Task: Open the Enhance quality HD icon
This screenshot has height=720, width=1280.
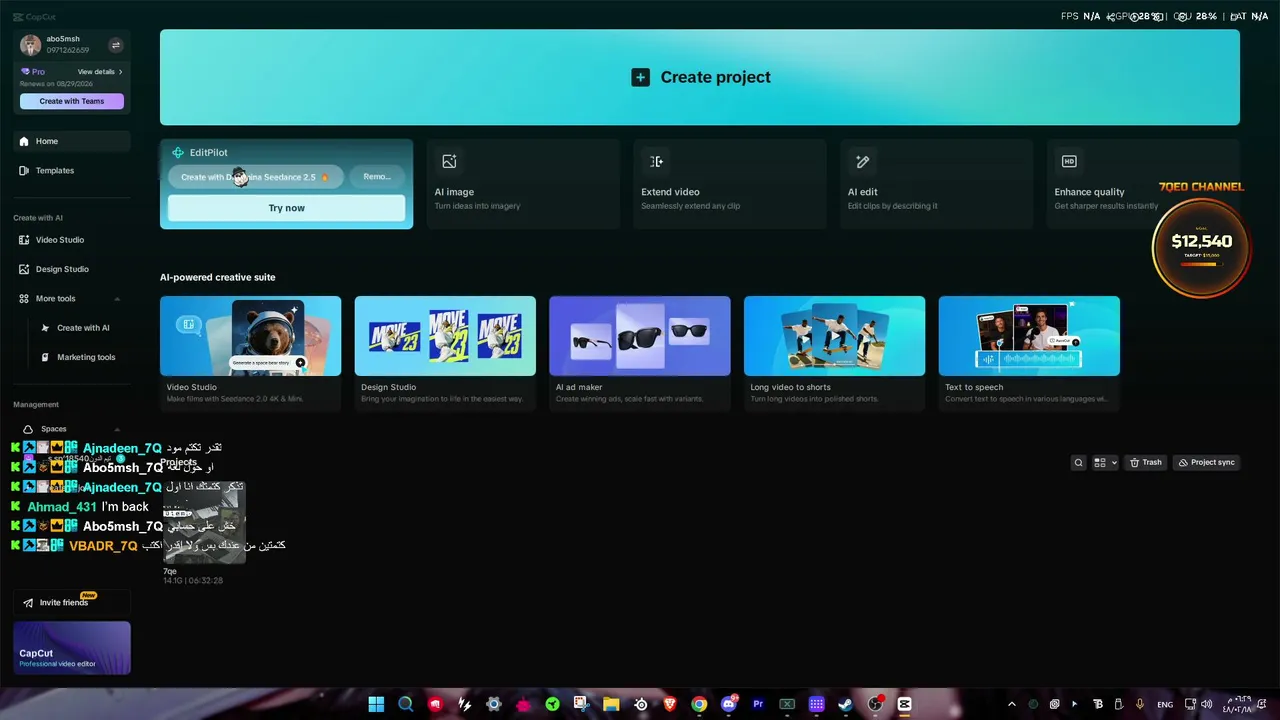Action: [1069, 161]
